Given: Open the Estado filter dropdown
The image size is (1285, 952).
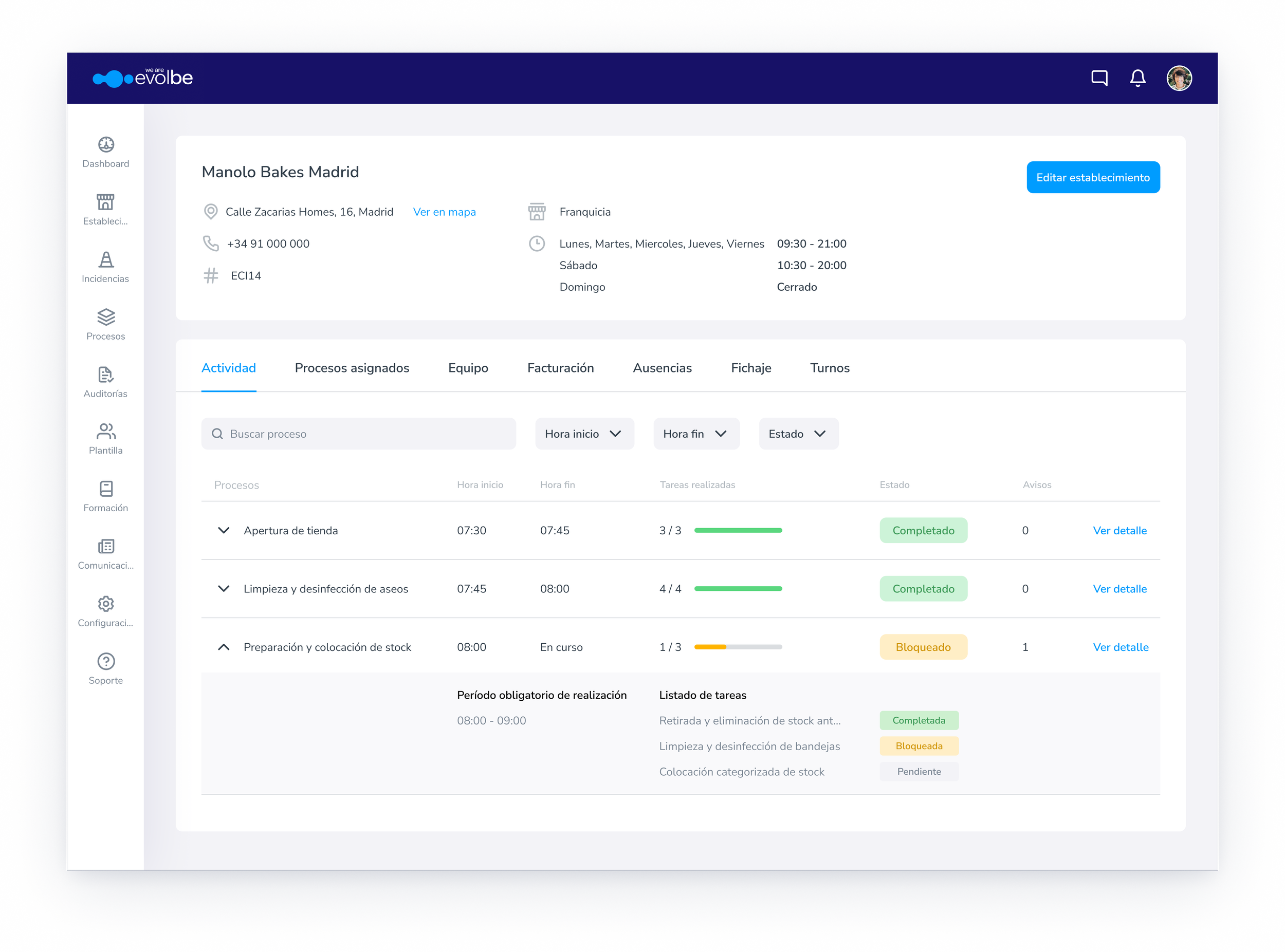Looking at the screenshot, I should 798,434.
